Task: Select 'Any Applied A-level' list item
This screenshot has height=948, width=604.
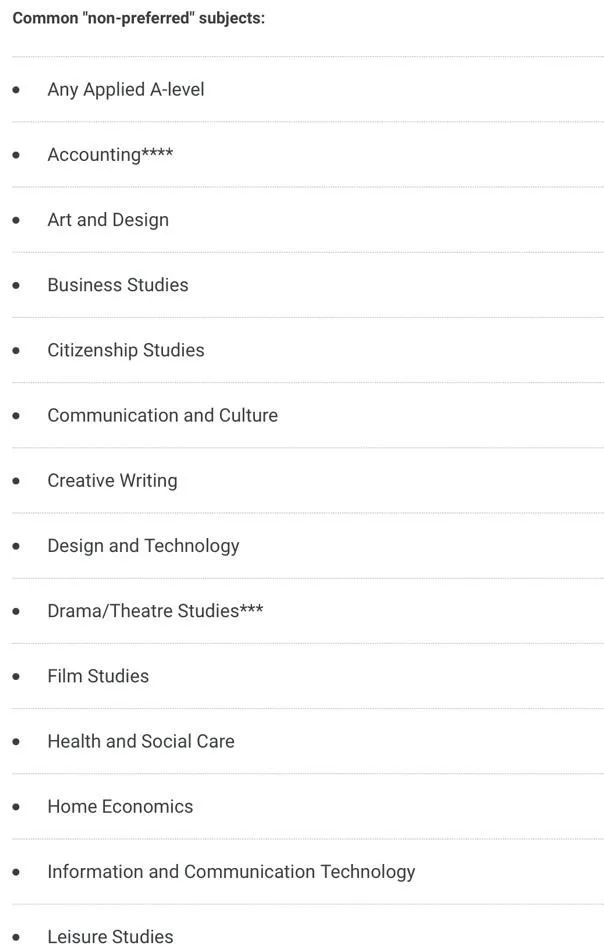Action: coord(126,89)
